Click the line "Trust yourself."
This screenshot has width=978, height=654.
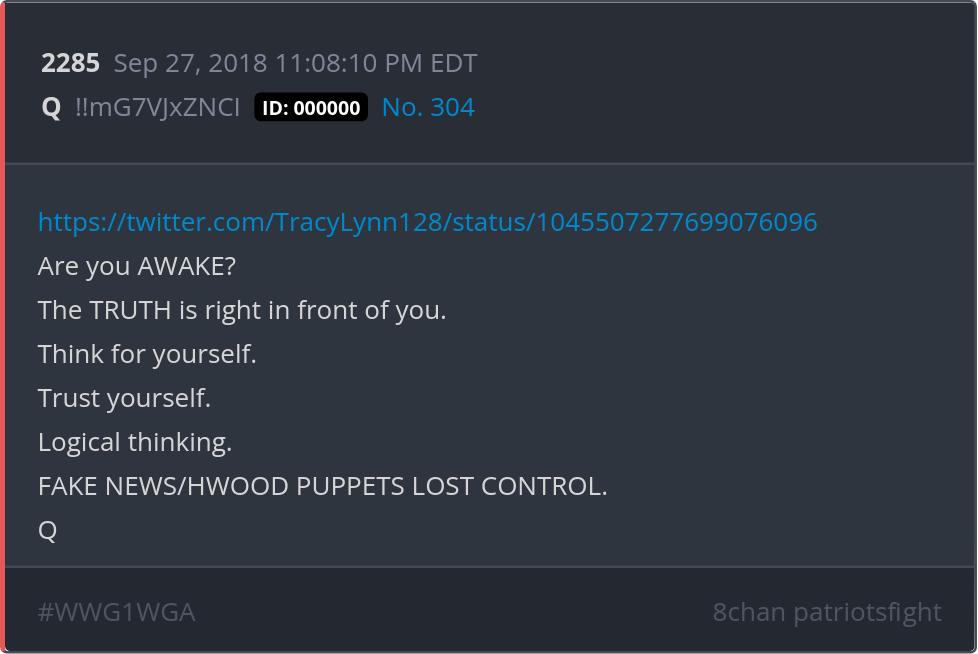coord(124,398)
